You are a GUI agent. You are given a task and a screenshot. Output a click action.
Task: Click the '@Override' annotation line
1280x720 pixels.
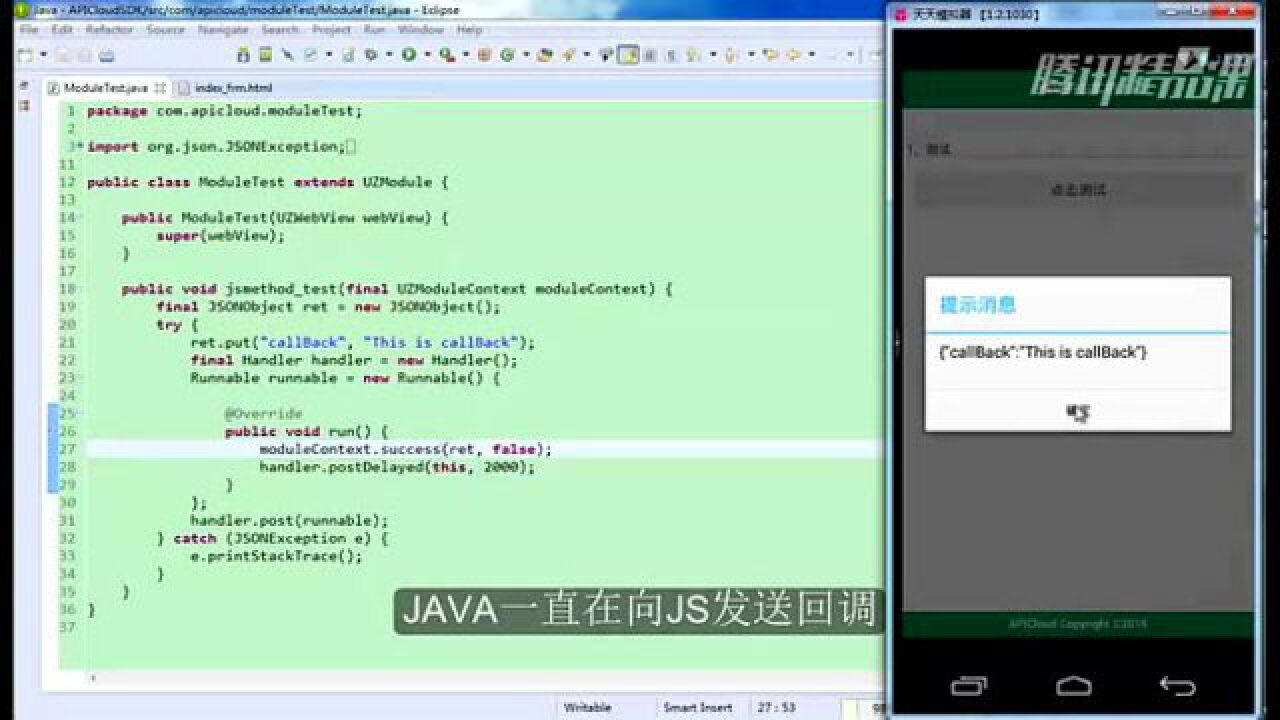263,413
